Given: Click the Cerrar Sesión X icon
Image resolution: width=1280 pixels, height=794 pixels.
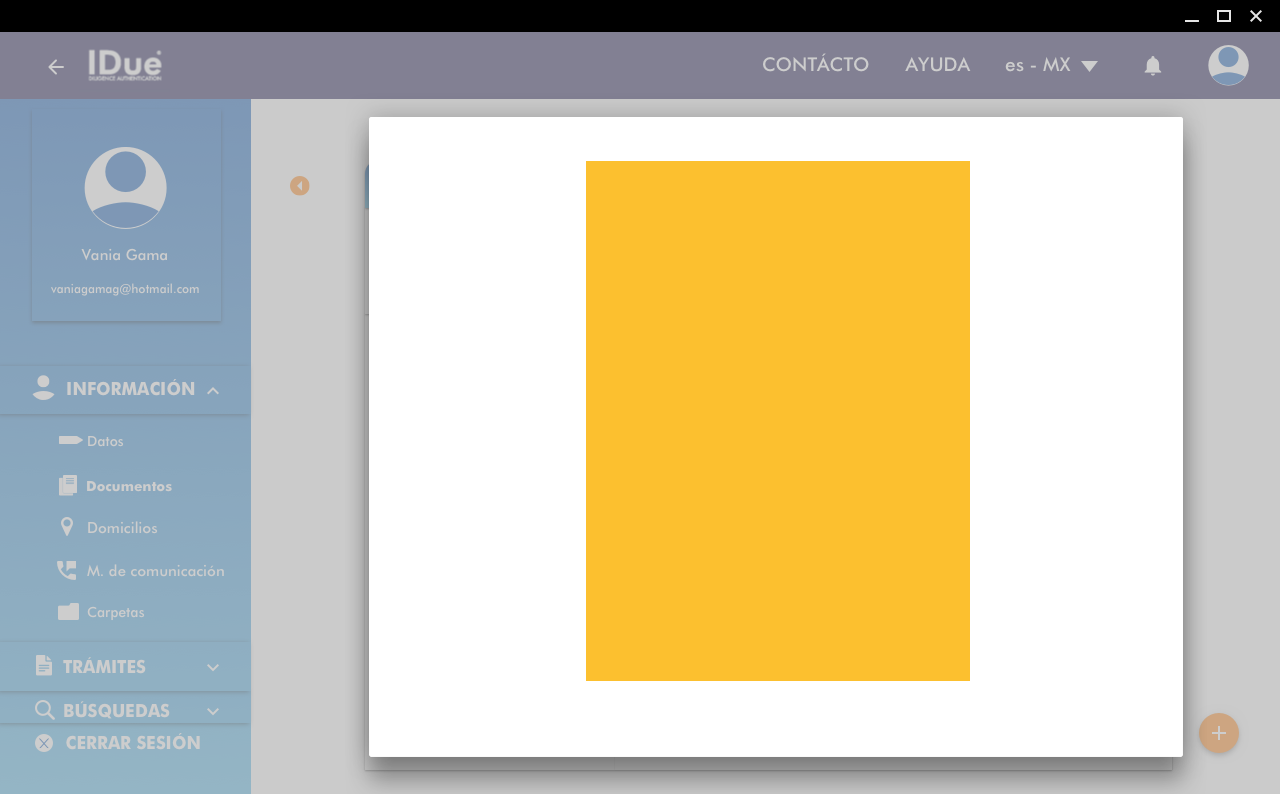Looking at the screenshot, I should click(x=44, y=743).
